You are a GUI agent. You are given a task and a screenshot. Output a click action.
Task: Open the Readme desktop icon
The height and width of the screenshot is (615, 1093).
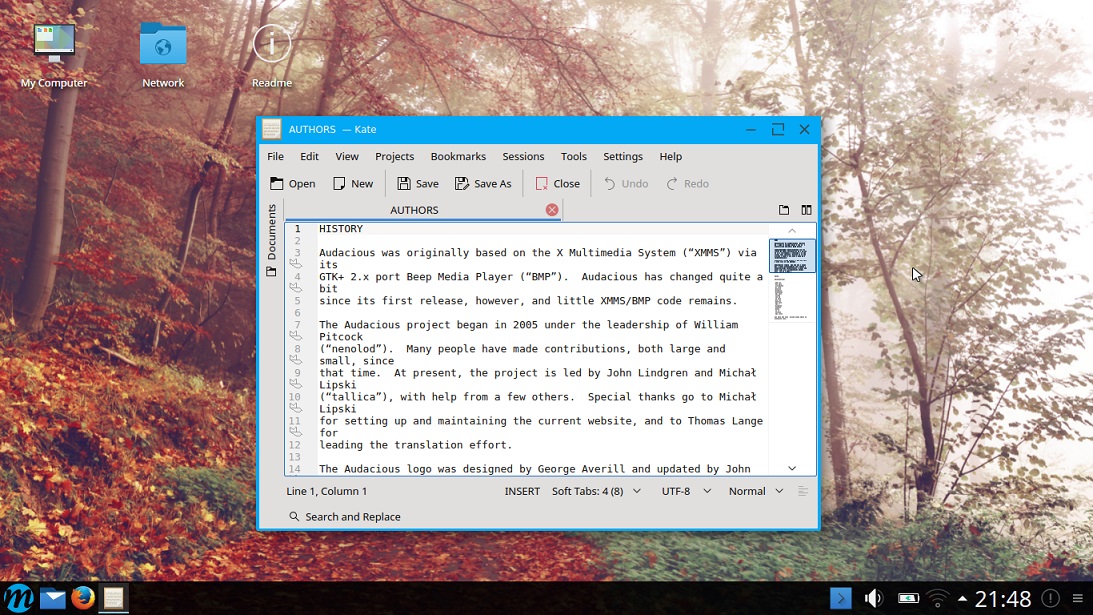click(x=272, y=56)
